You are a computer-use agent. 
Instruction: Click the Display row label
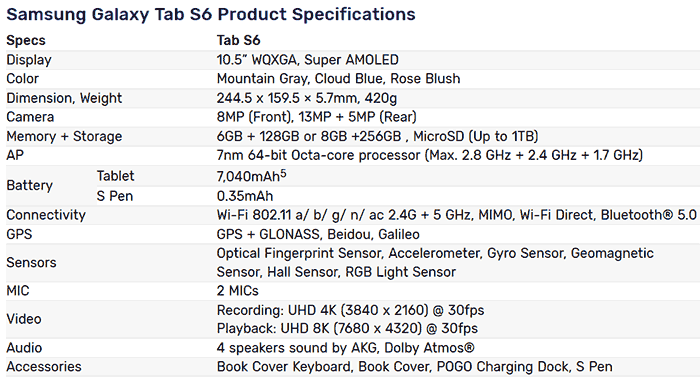29,60
